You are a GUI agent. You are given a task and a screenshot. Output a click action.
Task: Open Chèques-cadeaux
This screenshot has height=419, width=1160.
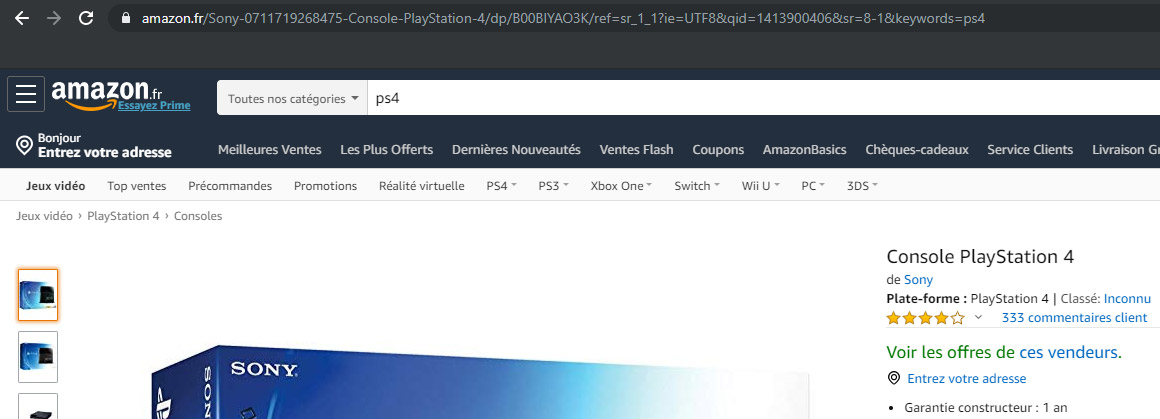click(x=917, y=150)
